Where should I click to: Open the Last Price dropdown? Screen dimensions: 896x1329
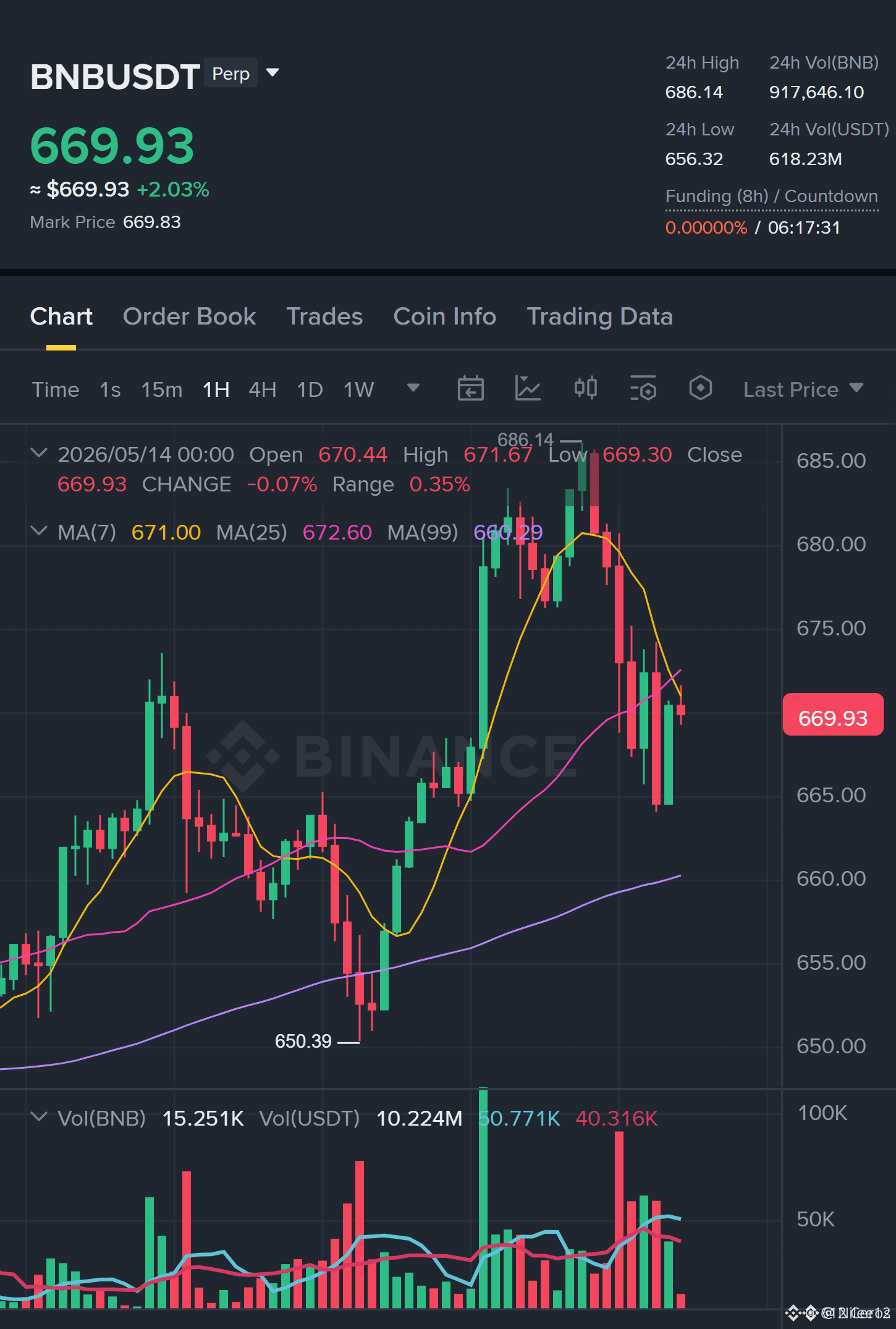pos(803,389)
